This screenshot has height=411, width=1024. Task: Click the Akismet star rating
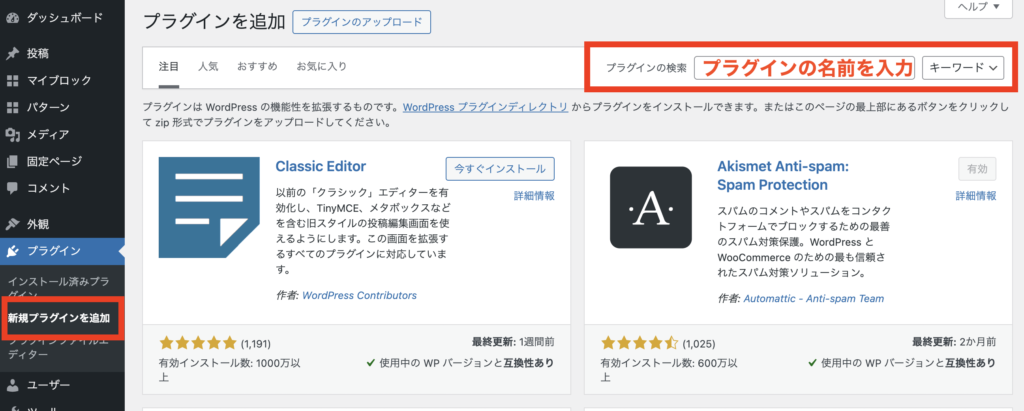click(x=639, y=342)
